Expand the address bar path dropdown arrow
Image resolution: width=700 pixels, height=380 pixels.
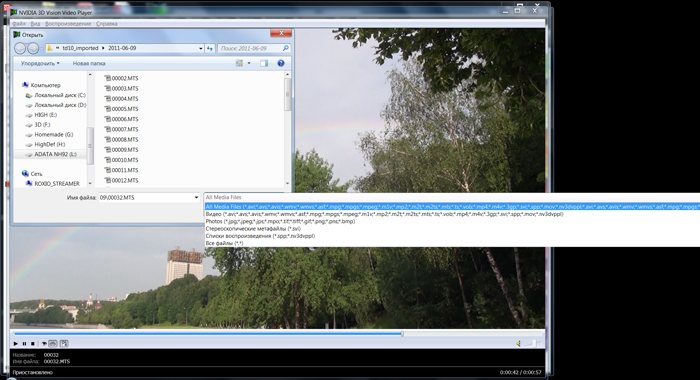pos(200,48)
